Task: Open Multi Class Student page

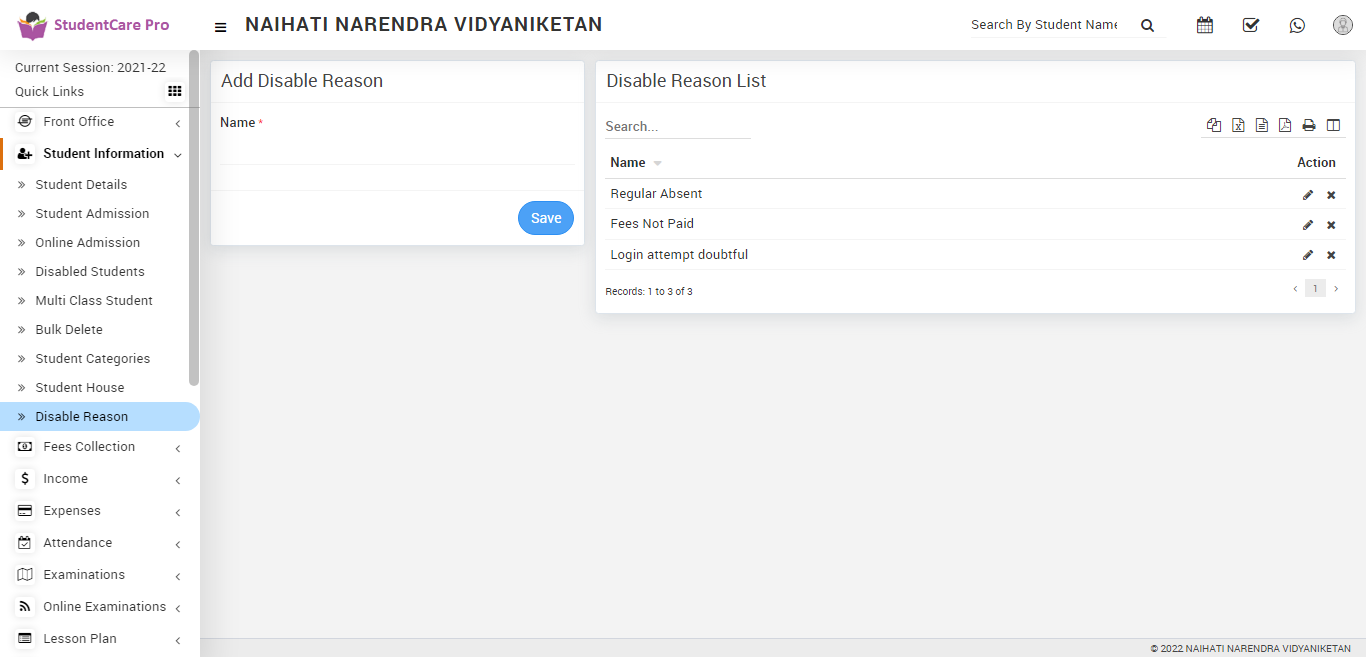Action: click(x=94, y=300)
